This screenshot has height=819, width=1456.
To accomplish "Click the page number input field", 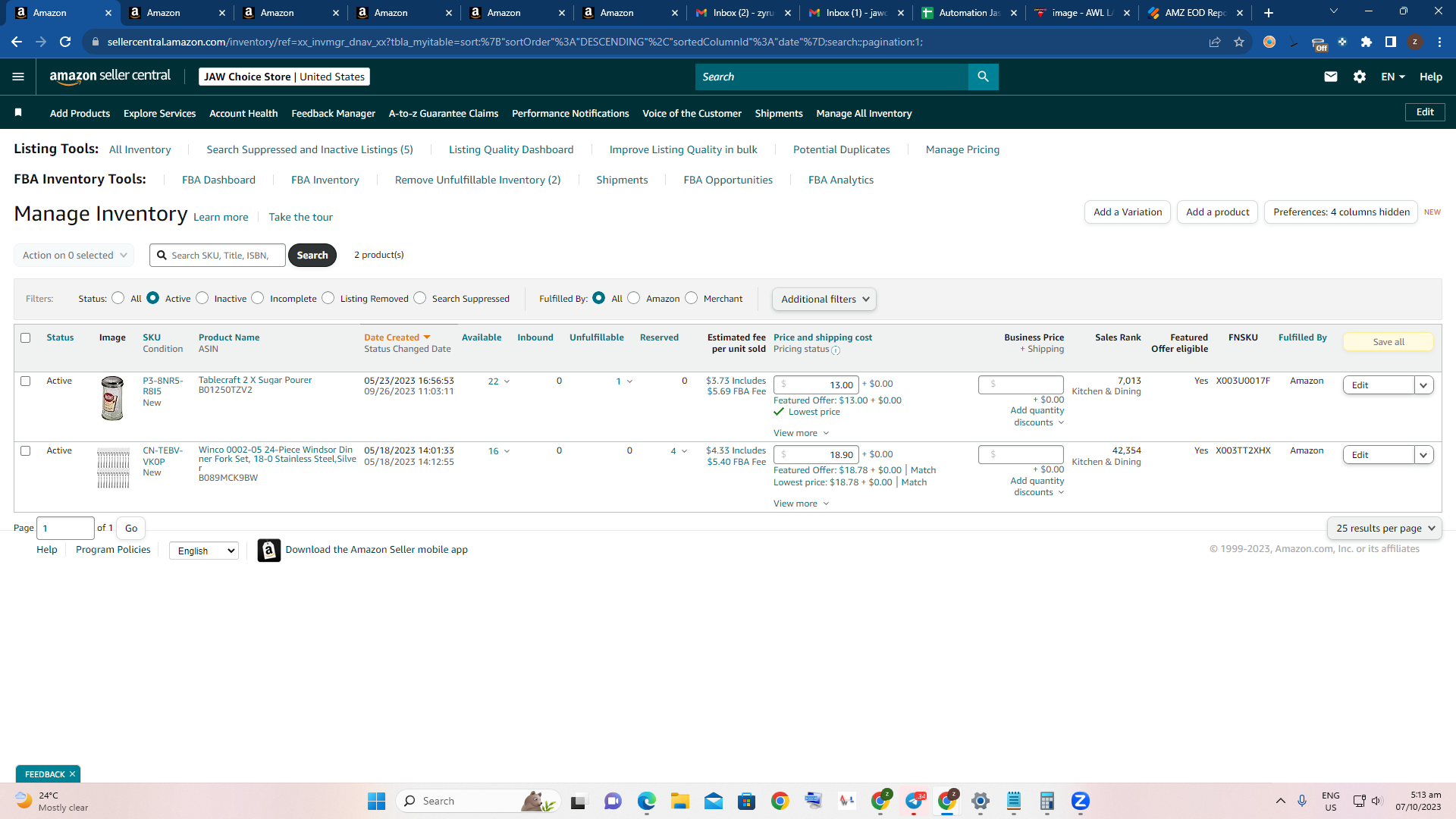I will click(65, 528).
